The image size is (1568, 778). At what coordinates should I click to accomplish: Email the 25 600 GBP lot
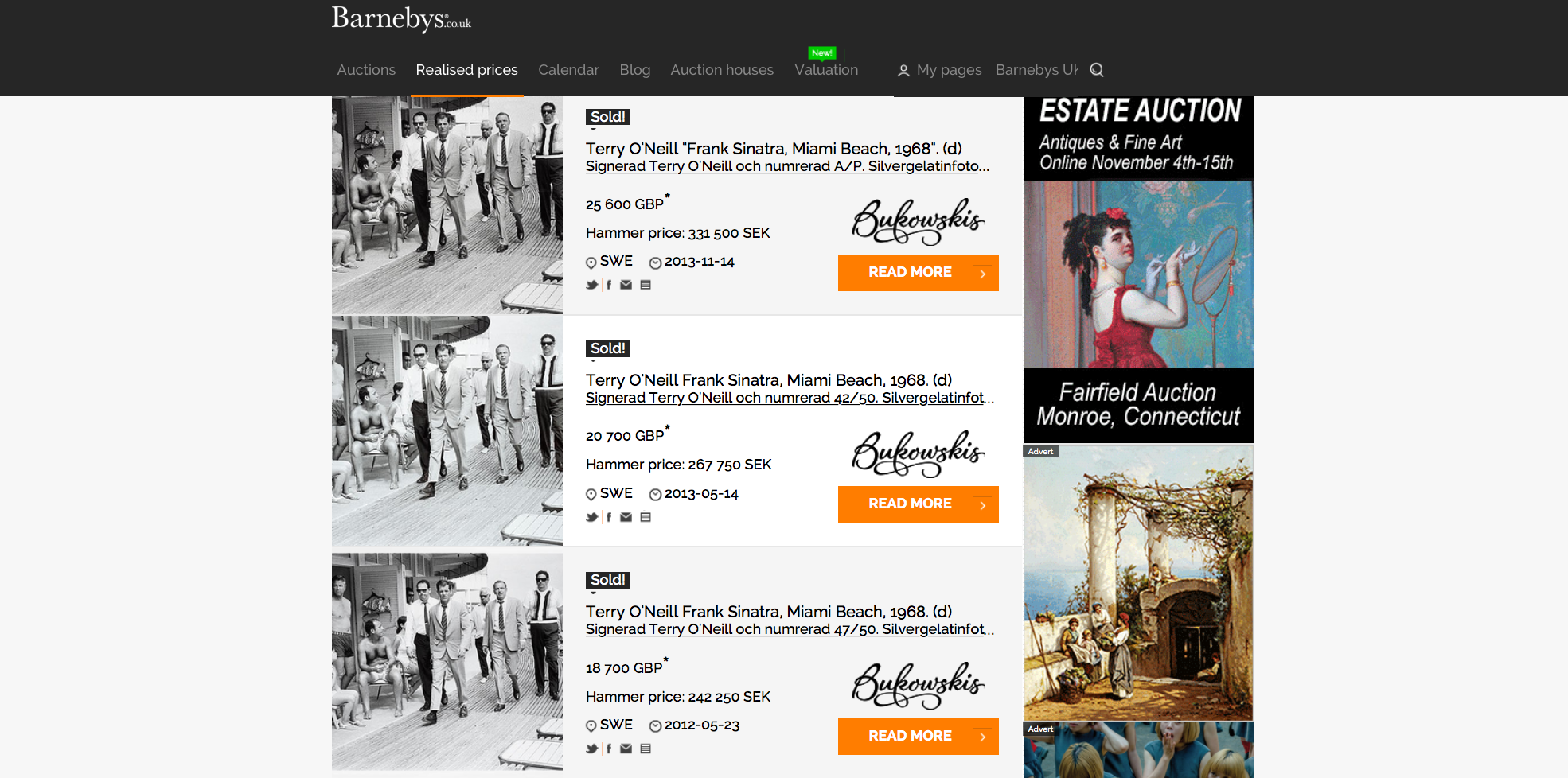pos(626,285)
